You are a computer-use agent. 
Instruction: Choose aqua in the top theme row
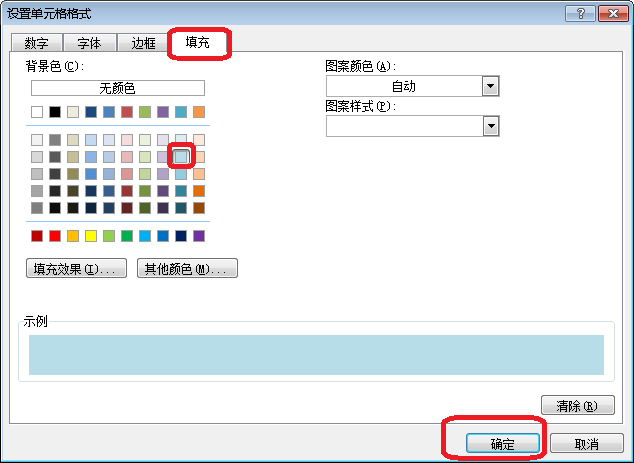tap(181, 112)
